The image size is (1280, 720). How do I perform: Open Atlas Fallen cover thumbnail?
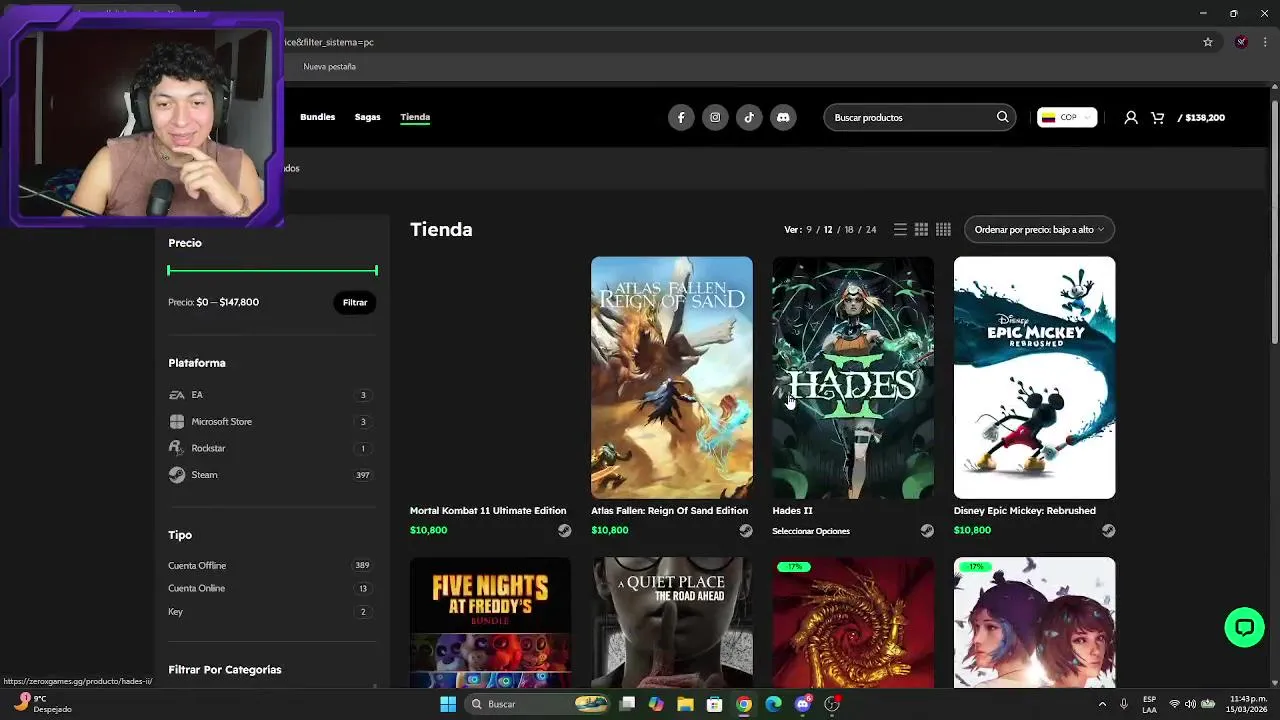(672, 377)
